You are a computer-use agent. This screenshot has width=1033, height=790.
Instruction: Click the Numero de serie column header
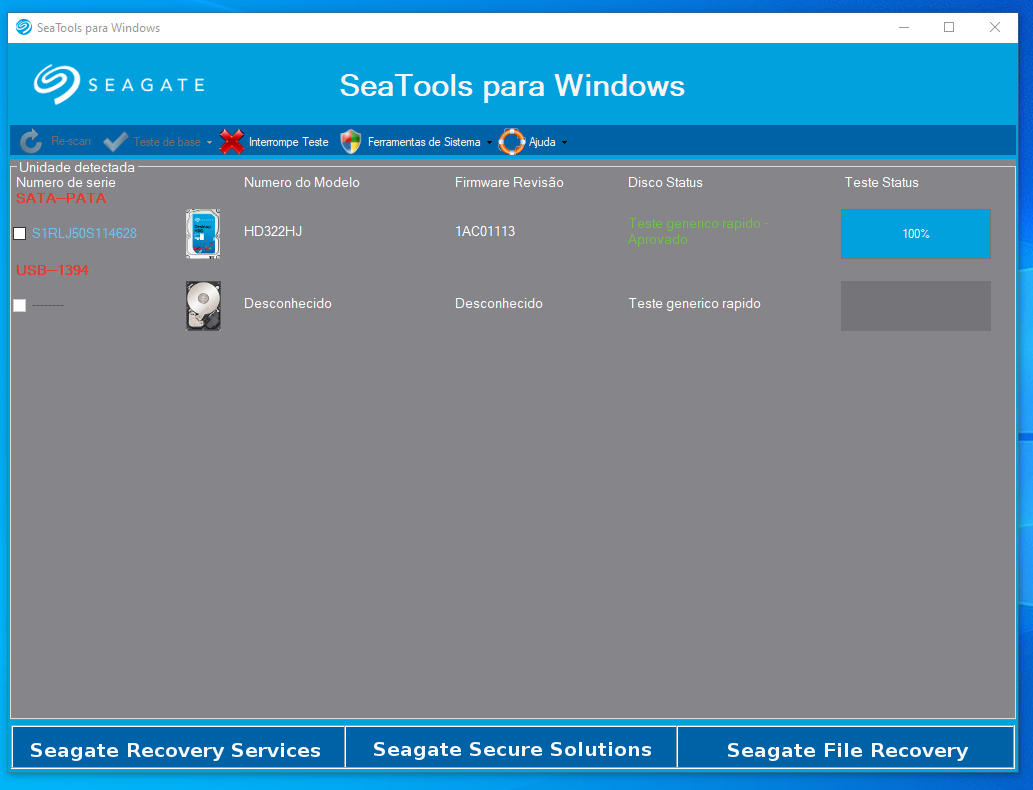(66, 183)
